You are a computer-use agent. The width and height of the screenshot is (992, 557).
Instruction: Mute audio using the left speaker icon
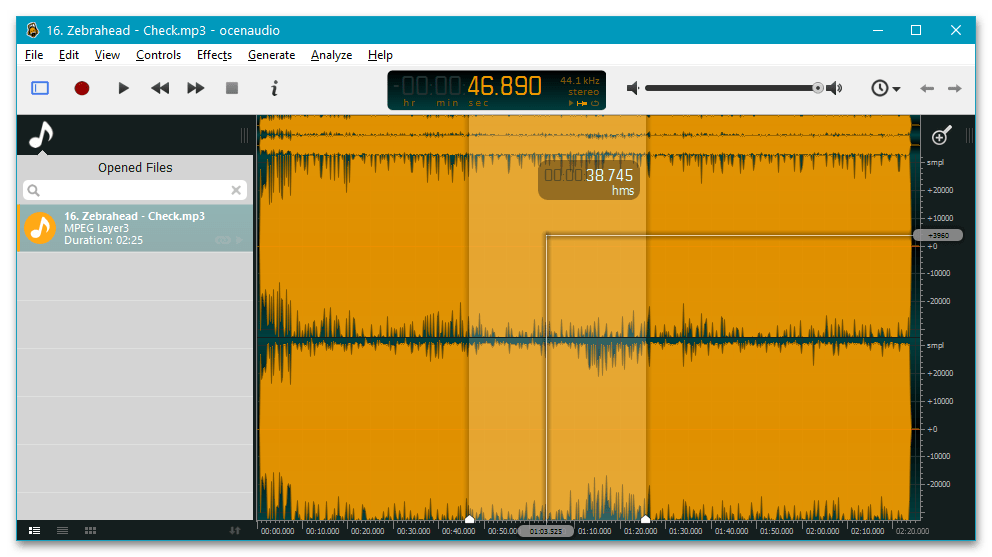pos(633,88)
